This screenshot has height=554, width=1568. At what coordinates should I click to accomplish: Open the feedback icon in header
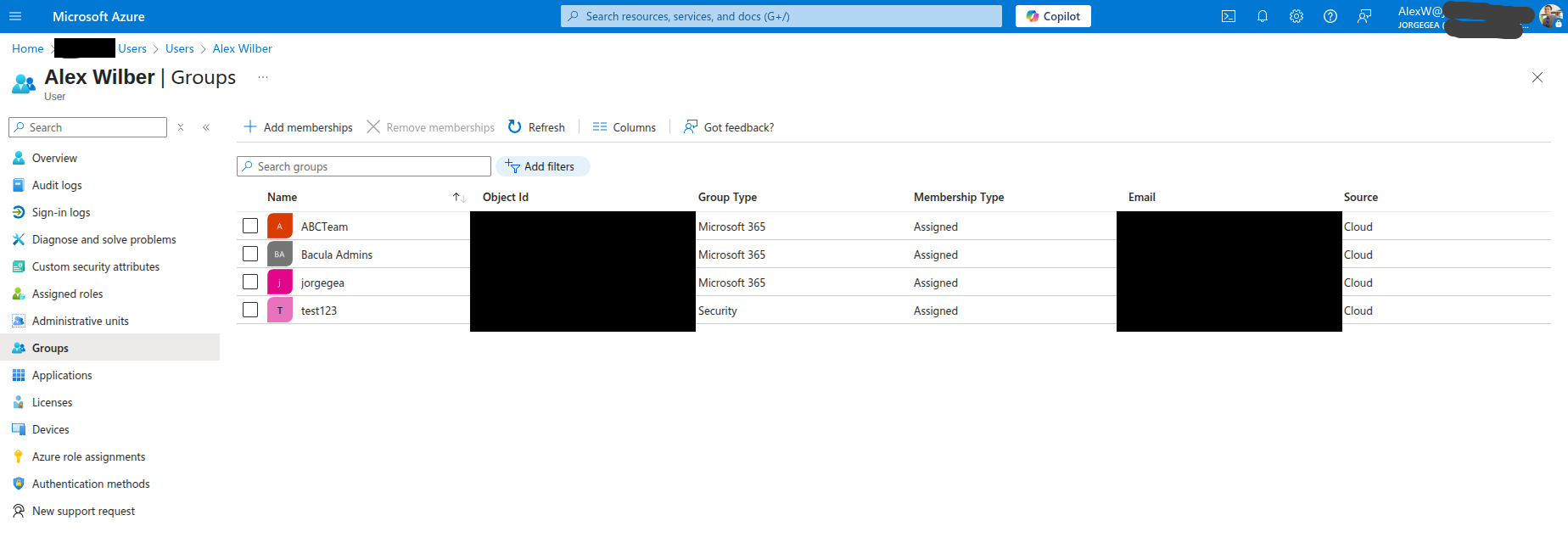1364,16
